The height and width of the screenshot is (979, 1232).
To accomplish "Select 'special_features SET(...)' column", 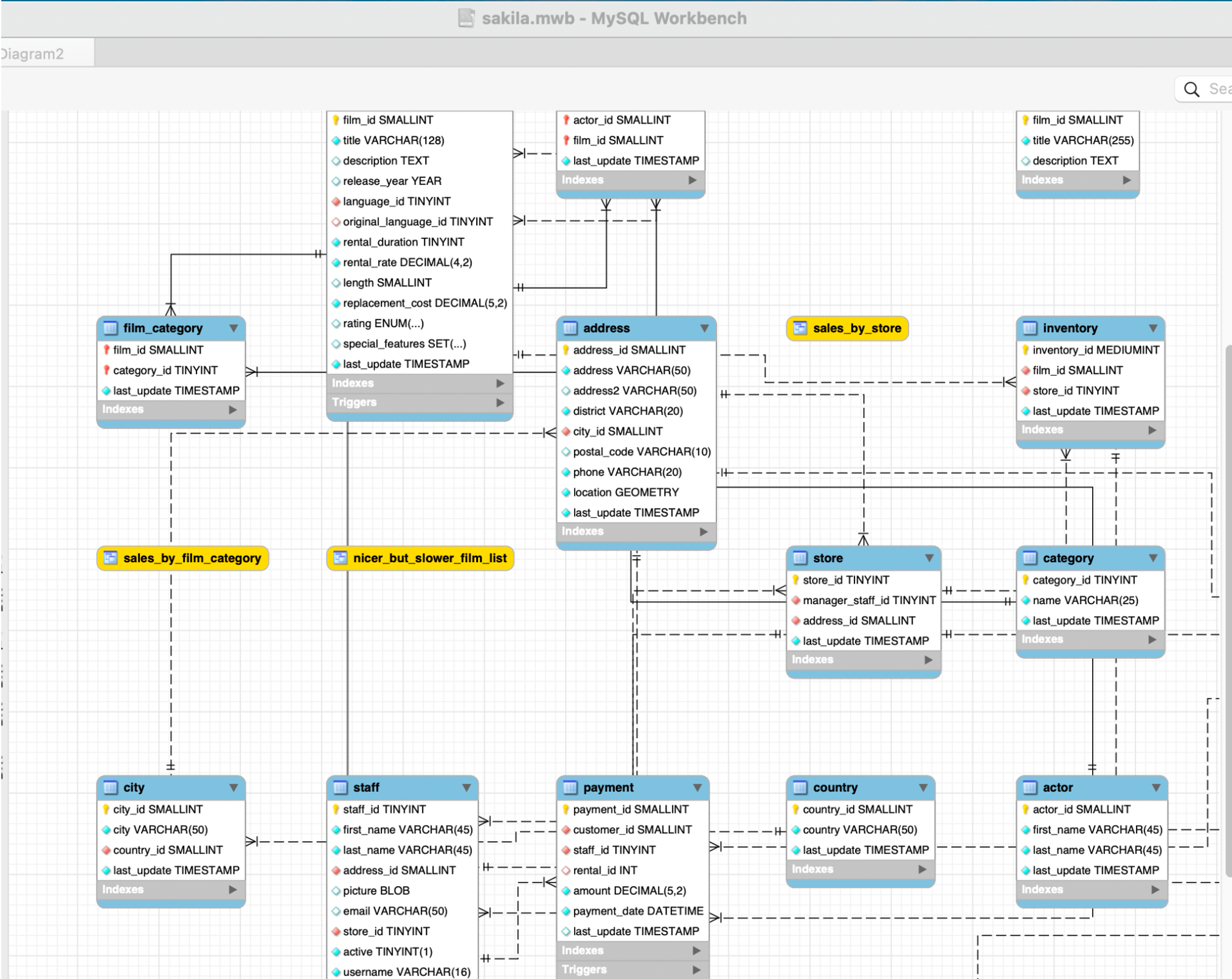I will (x=419, y=344).
